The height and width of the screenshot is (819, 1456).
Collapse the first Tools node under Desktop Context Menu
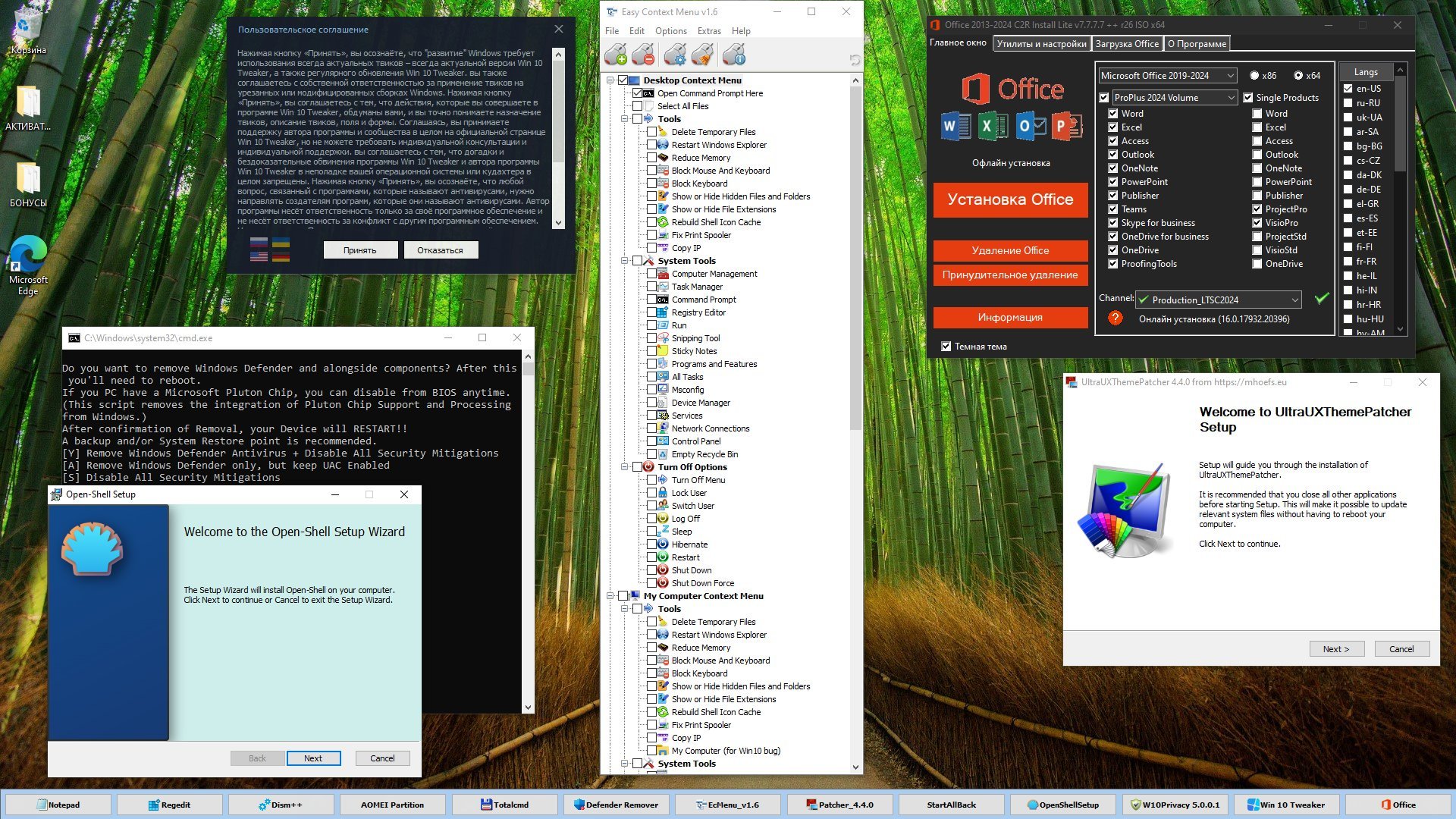click(624, 119)
